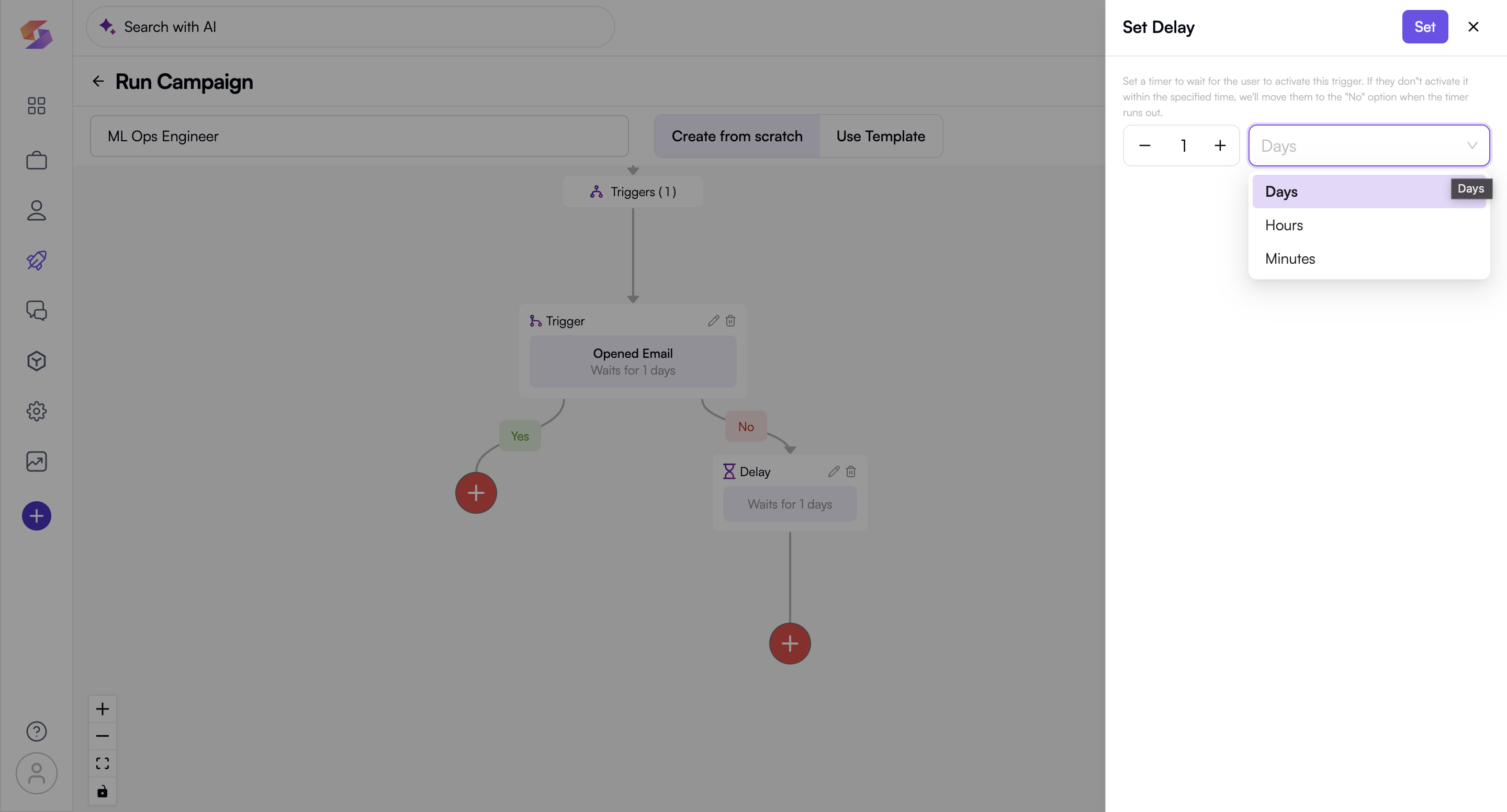Click the delay number value field

click(1183, 145)
